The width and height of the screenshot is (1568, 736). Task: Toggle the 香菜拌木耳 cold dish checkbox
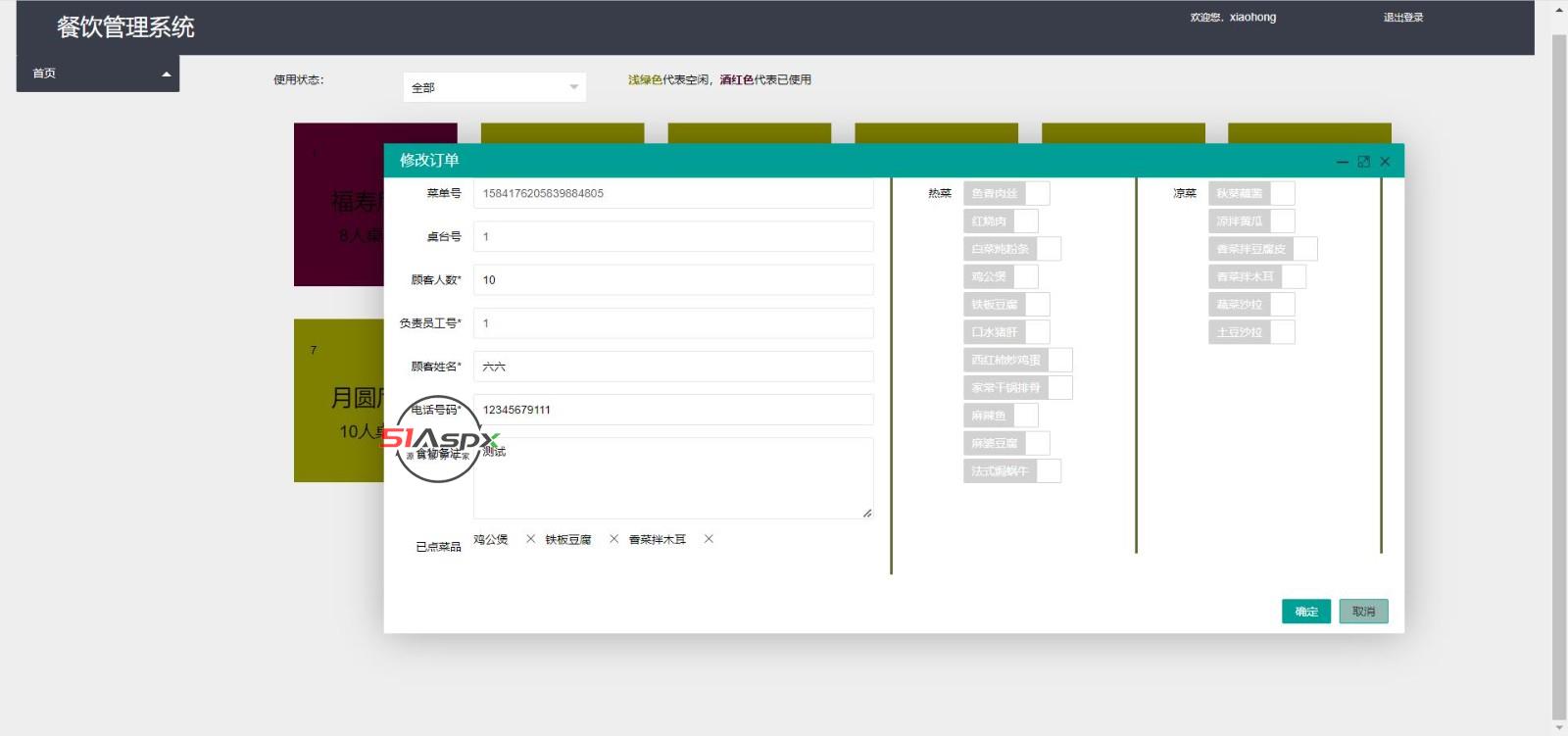point(1257,277)
